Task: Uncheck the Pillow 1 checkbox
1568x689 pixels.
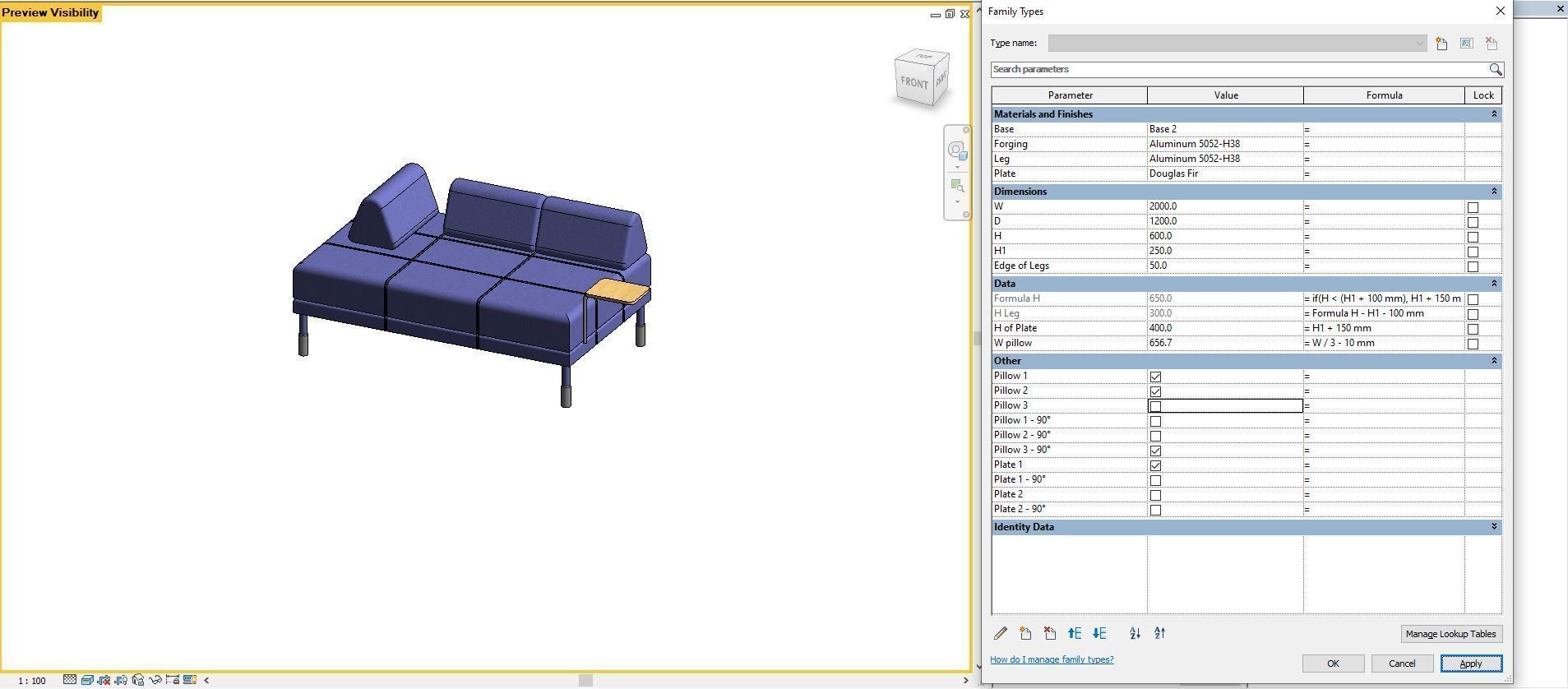Action: tap(1155, 377)
